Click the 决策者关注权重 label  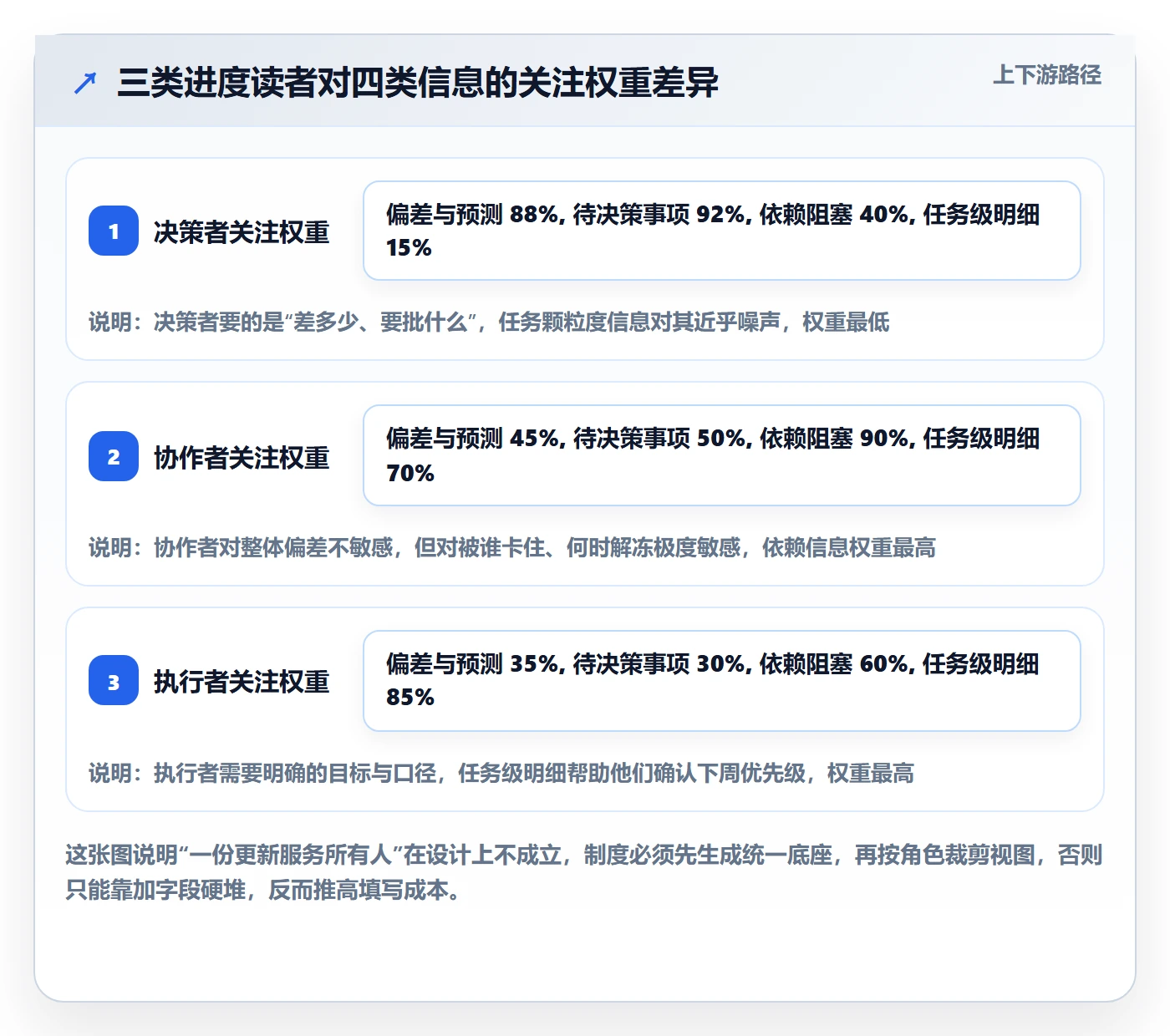242,231
